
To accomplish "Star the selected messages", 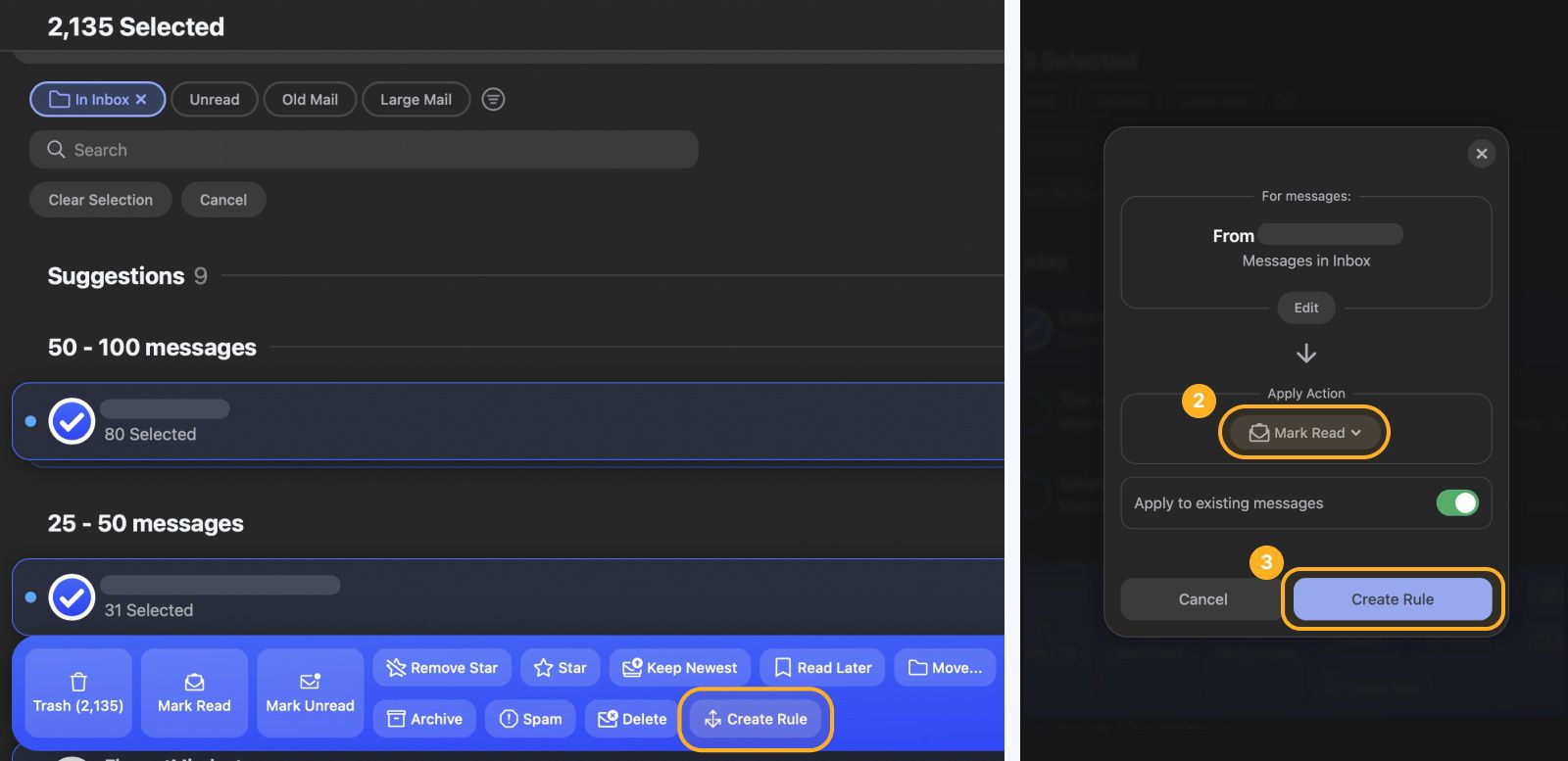I will (560, 667).
